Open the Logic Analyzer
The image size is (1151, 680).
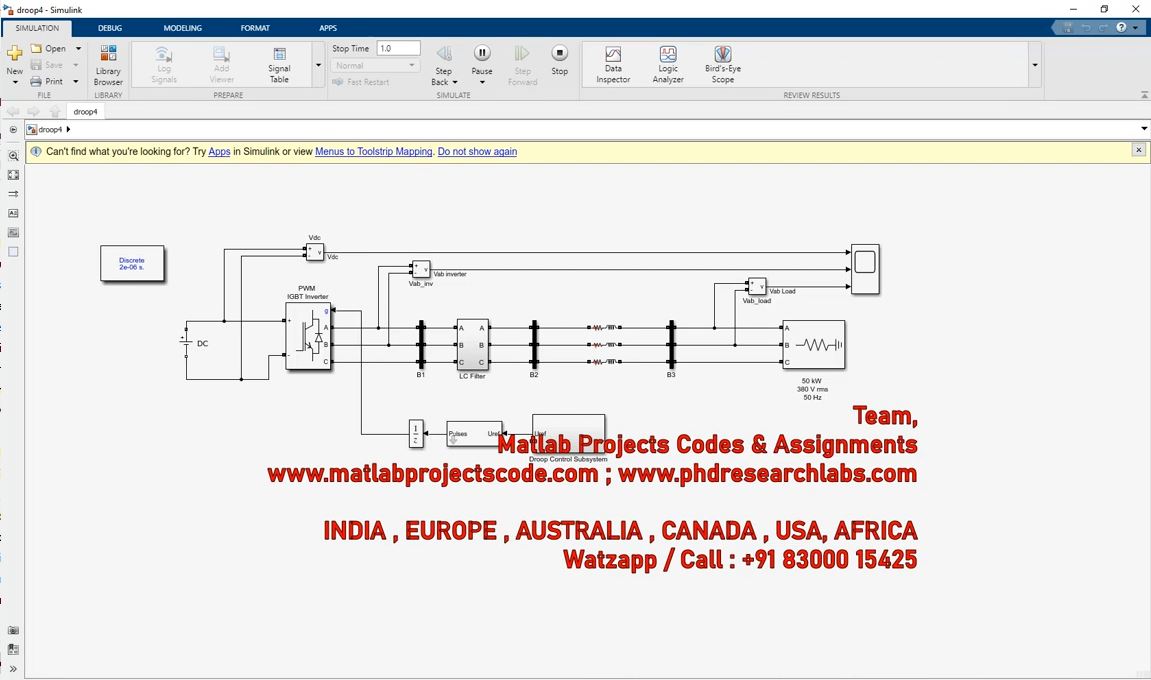tap(668, 65)
